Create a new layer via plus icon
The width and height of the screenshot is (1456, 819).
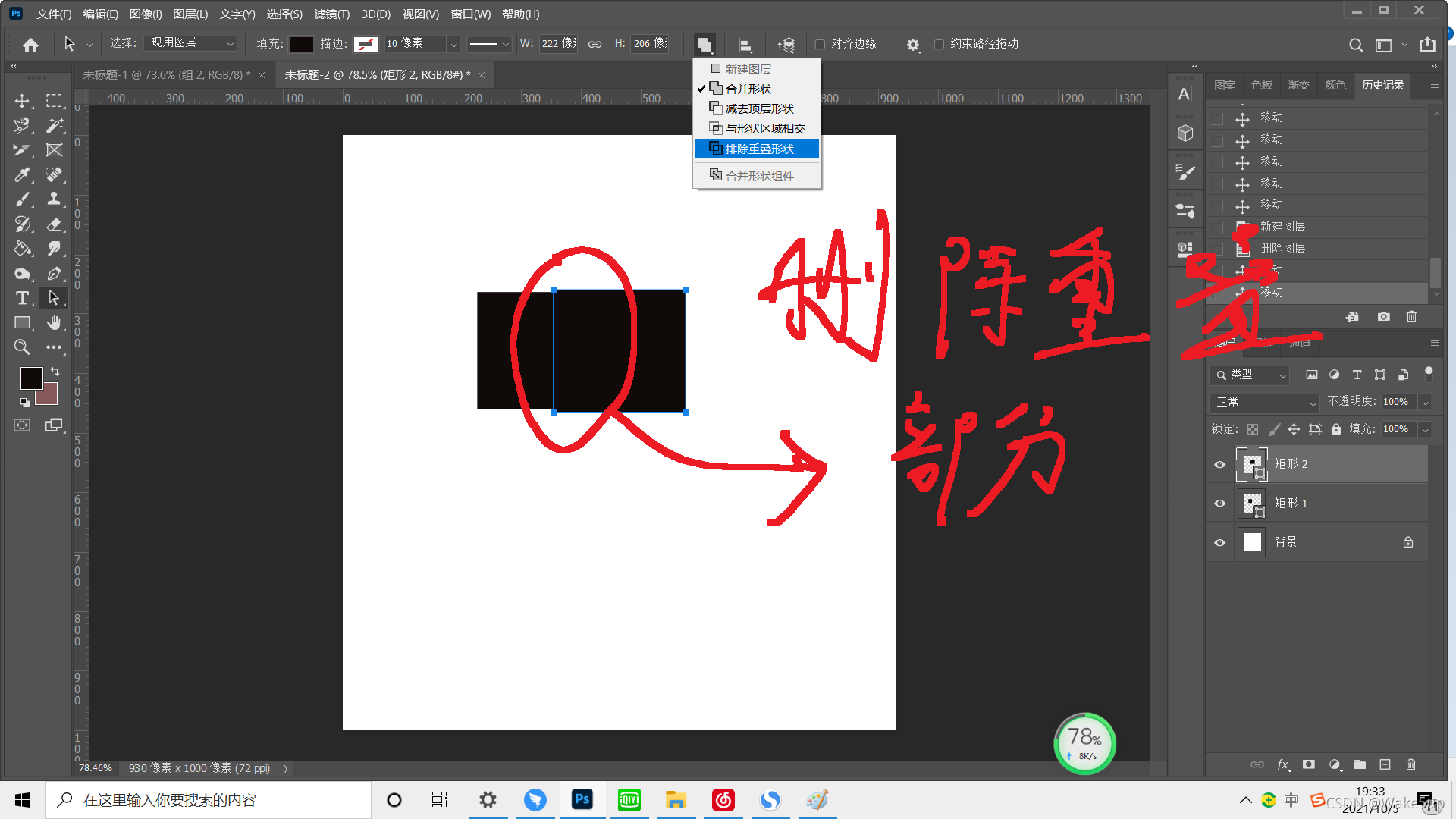pyautogui.click(x=1385, y=764)
